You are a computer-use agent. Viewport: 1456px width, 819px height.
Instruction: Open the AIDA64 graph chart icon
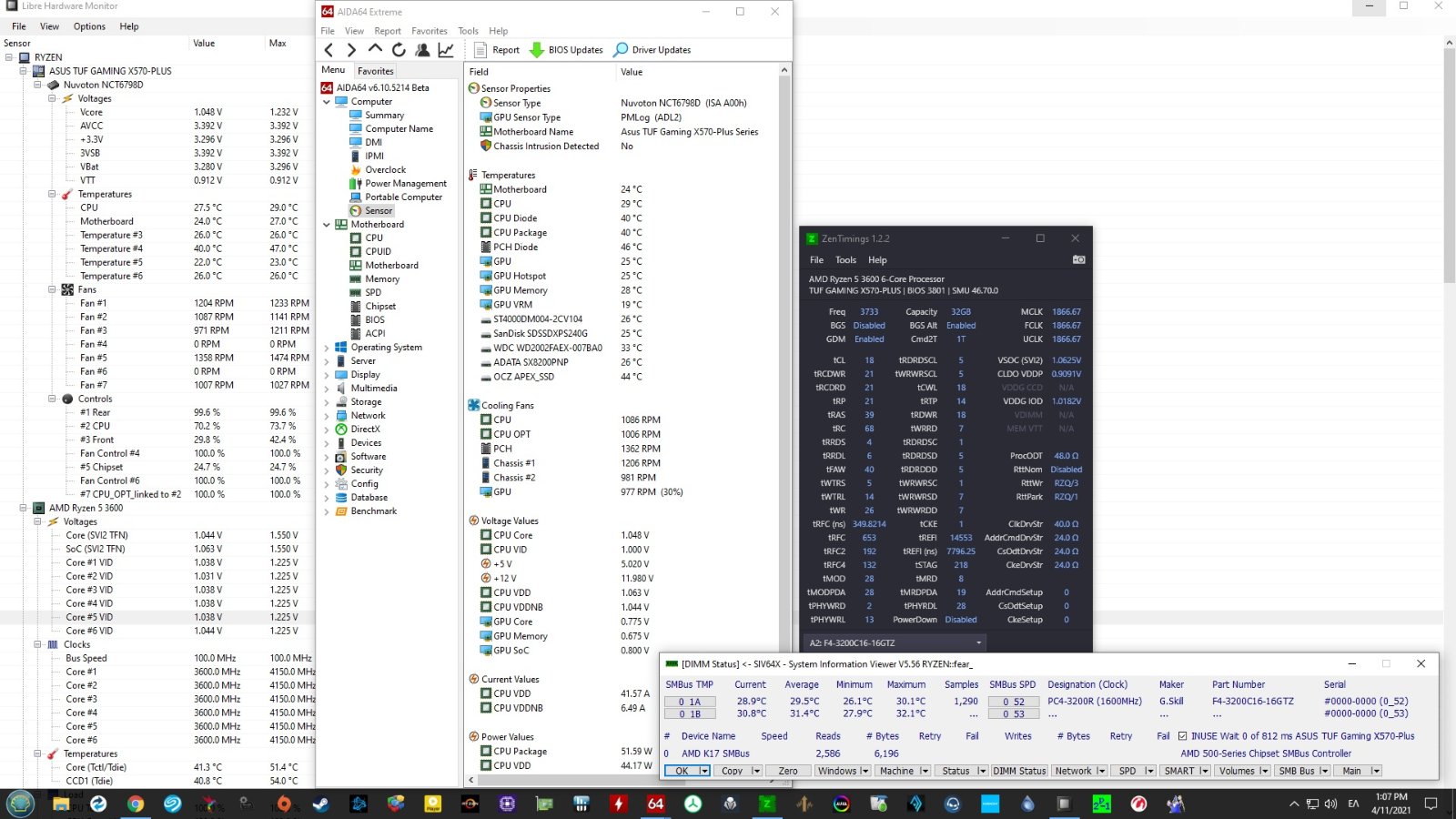pos(446,50)
